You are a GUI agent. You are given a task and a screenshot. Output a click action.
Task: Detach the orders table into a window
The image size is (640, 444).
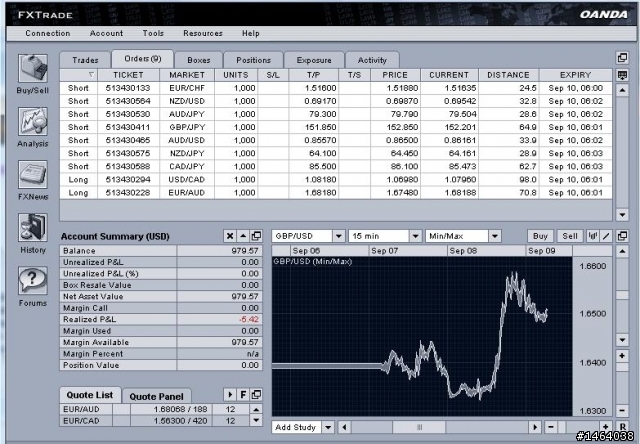pos(622,58)
